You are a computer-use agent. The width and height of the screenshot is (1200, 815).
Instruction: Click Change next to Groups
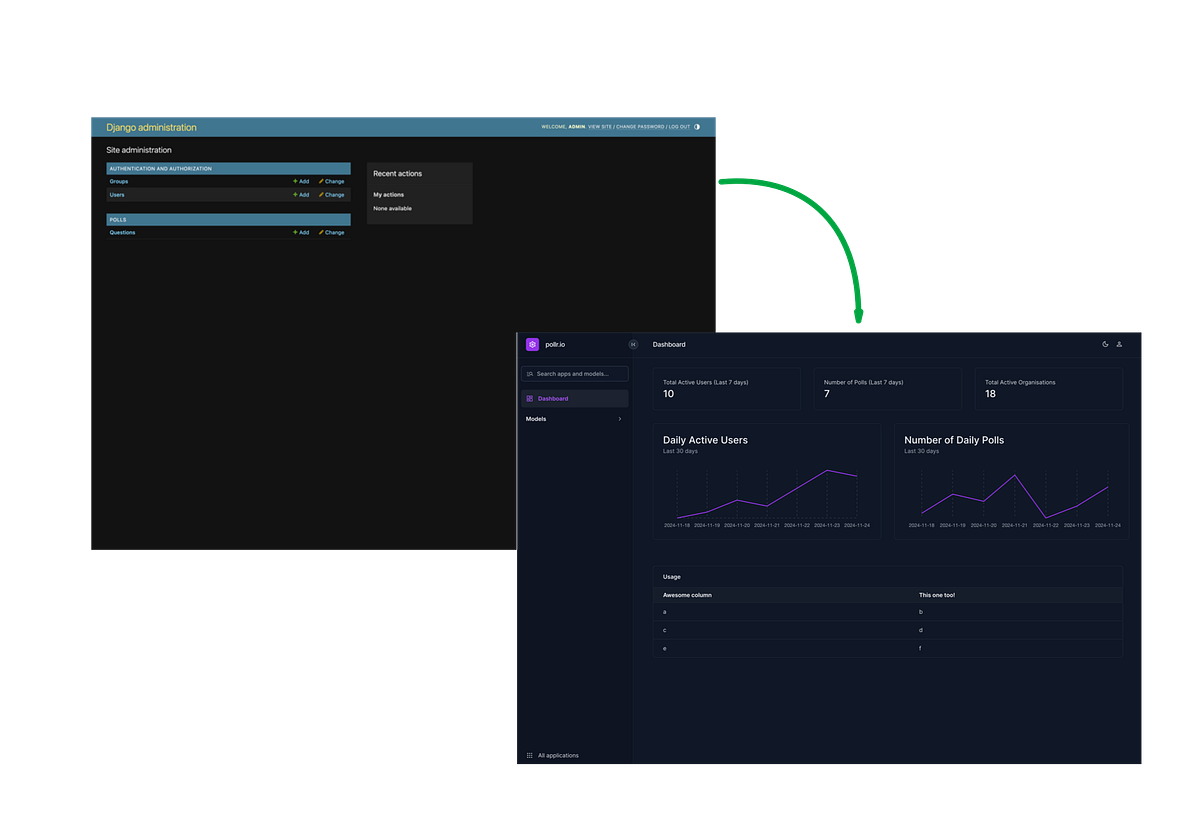333,181
